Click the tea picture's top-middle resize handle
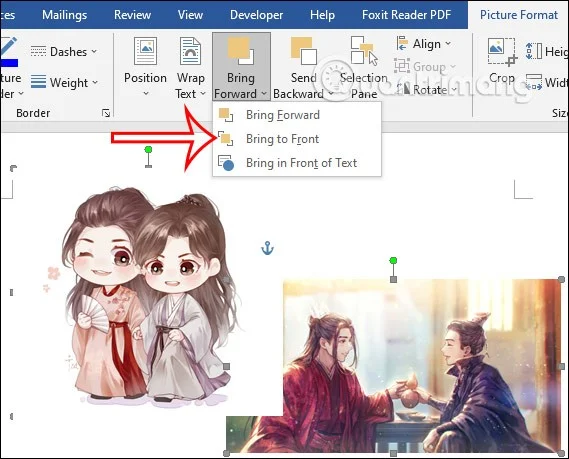Image resolution: width=569 pixels, height=459 pixels. coord(393,279)
